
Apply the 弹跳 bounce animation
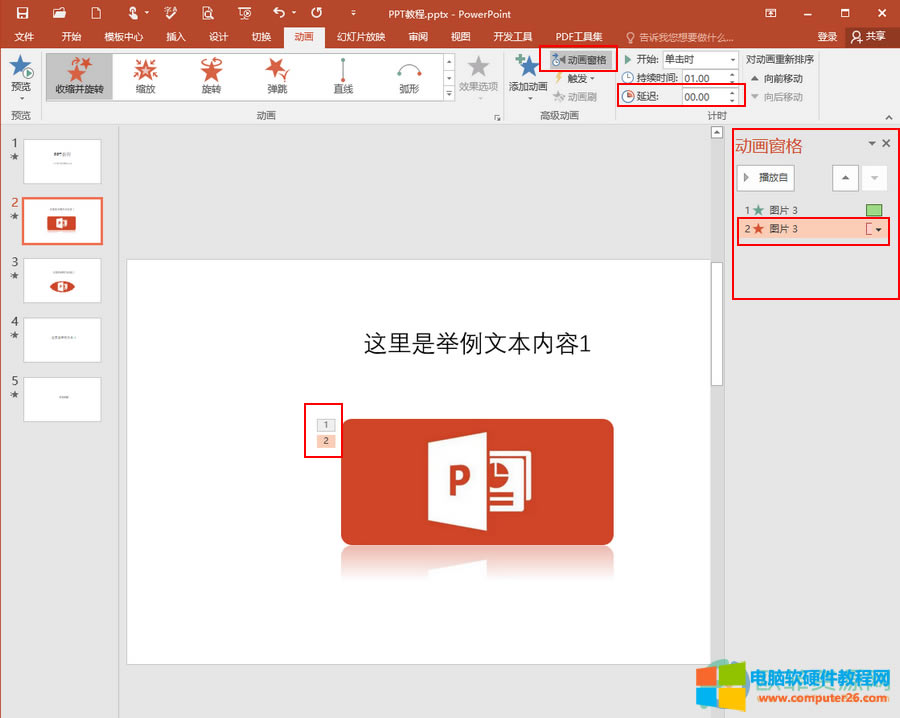[277, 75]
